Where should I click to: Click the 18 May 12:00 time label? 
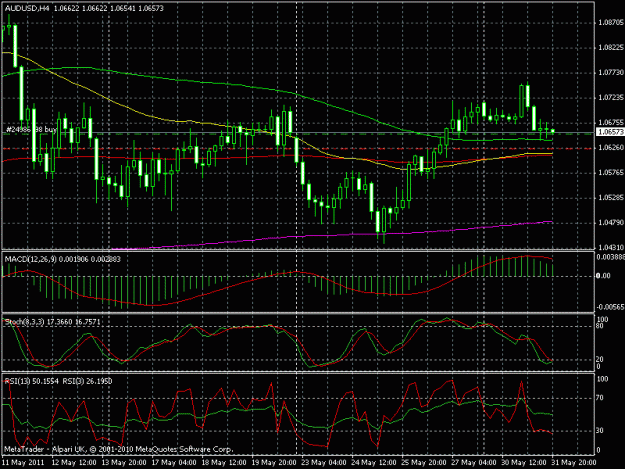(224, 463)
